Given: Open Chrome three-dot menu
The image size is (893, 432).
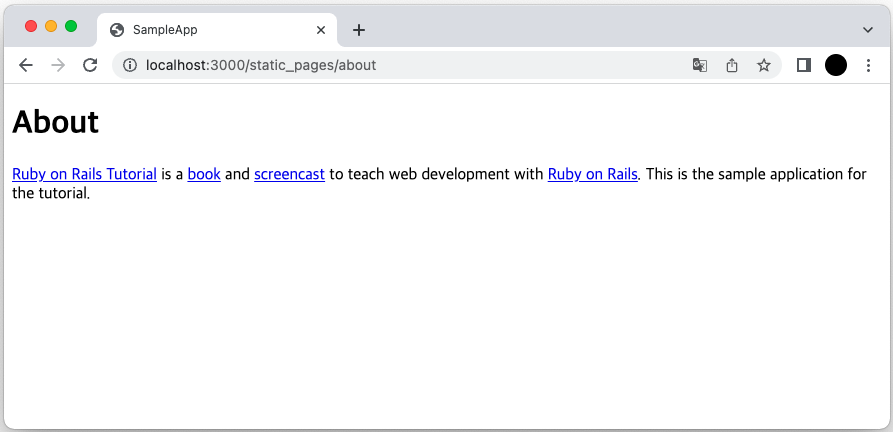Looking at the screenshot, I should pyautogui.click(x=868, y=65).
